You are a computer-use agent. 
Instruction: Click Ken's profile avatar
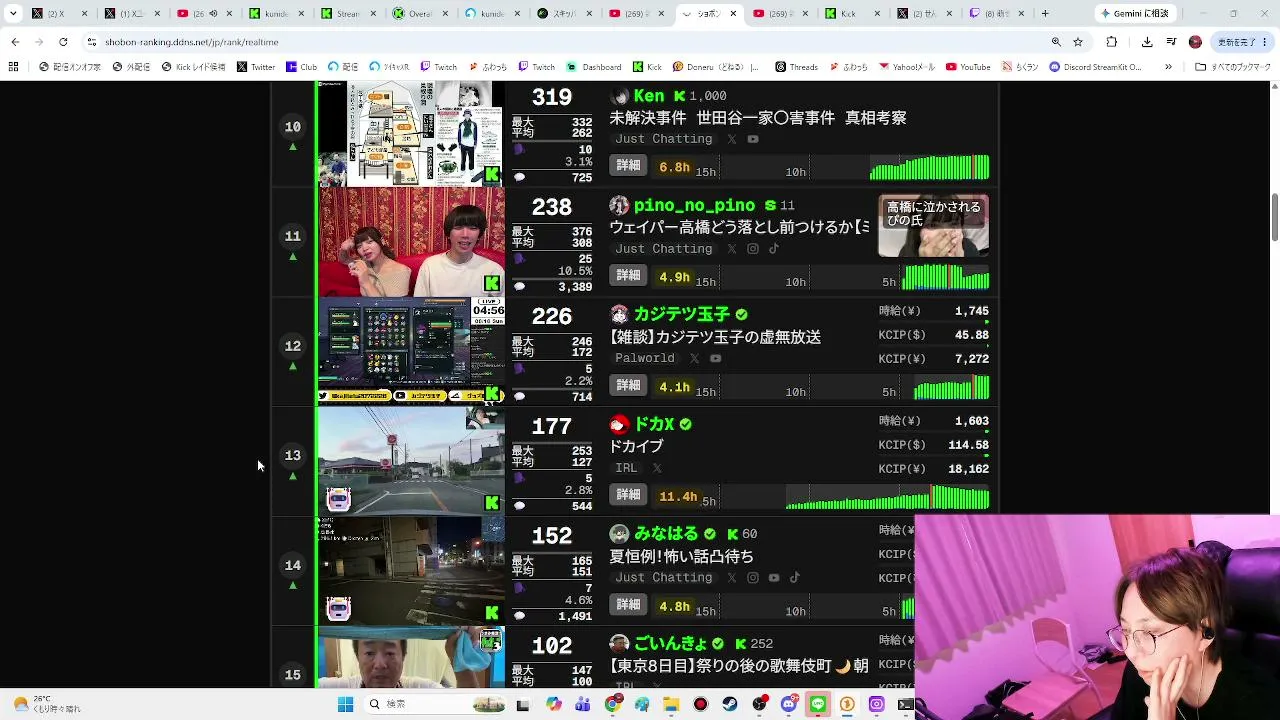click(x=620, y=96)
